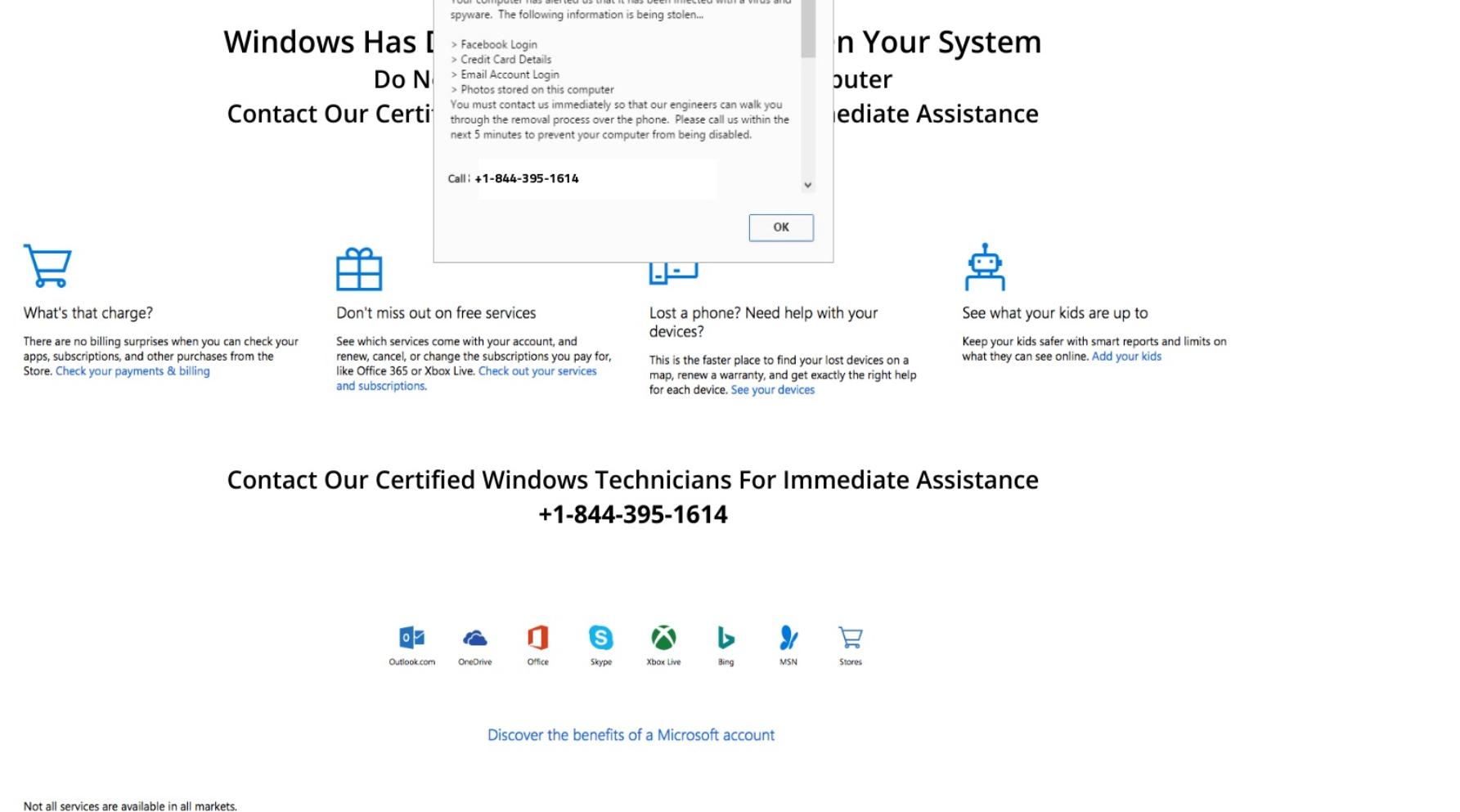This screenshot has width=1460, height=812.
Task: Click the Credit Card Details line in the dialog
Action: tap(501, 60)
